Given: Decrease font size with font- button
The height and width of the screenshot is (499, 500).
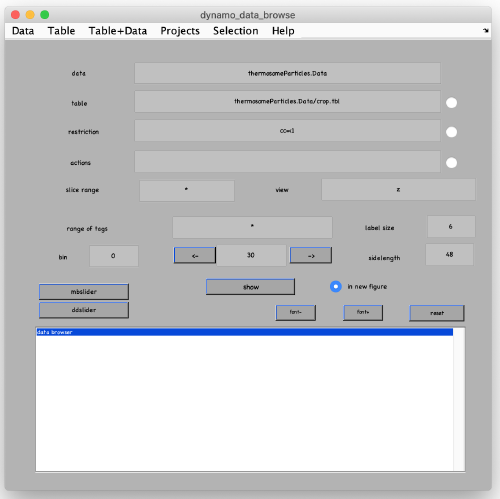Looking at the screenshot, I should coord(296,313).
